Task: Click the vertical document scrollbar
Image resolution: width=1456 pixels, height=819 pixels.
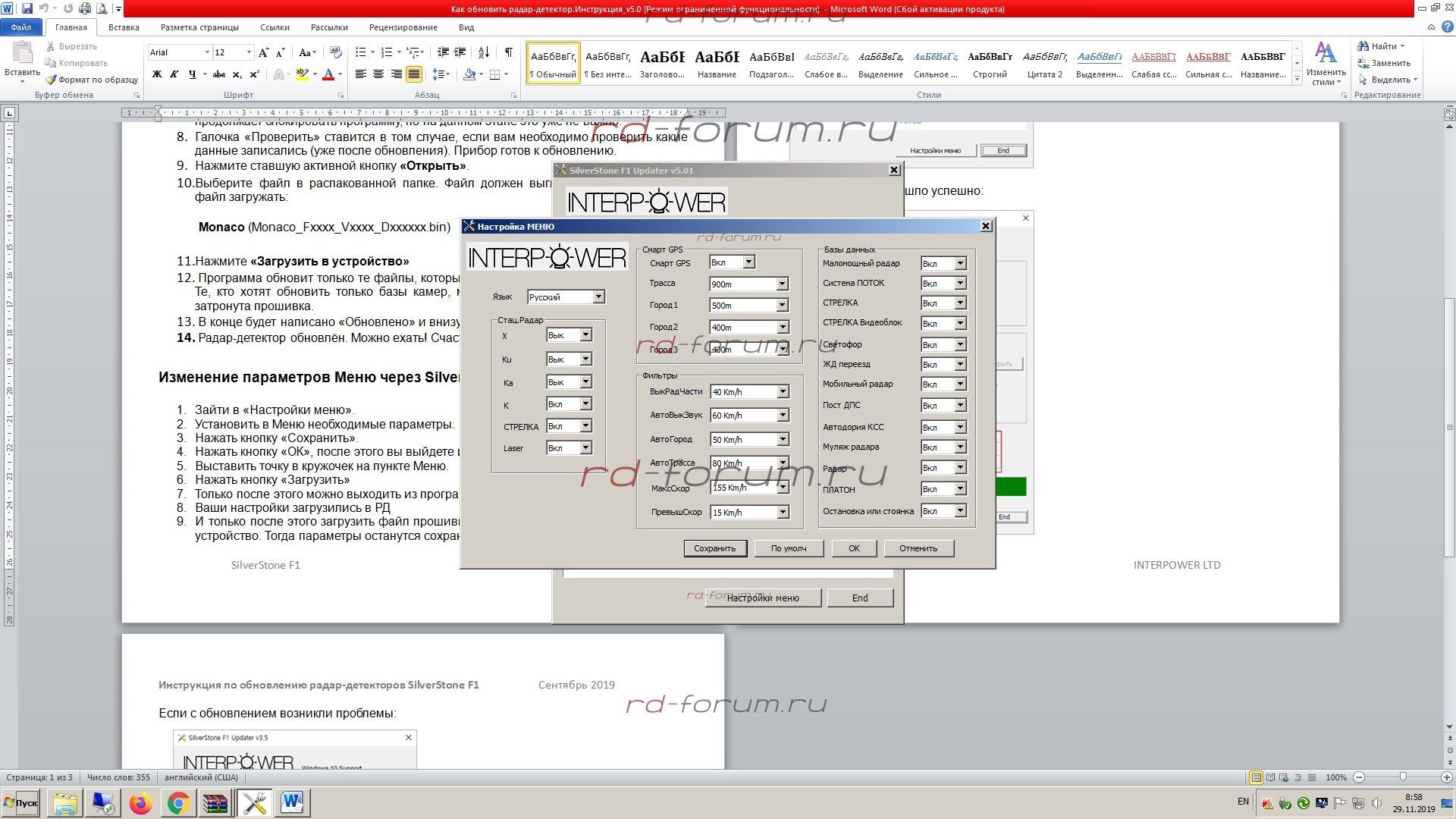Action: click(x=1448, y=428)
